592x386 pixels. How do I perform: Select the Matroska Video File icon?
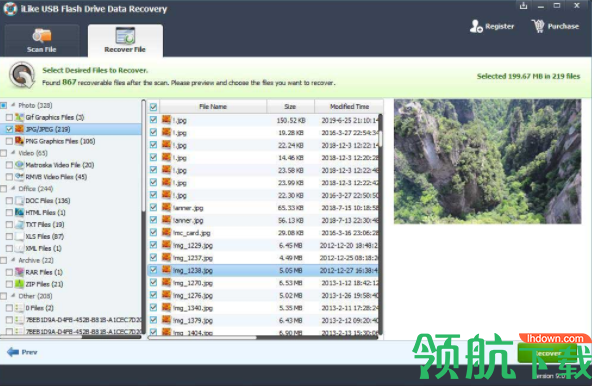click(x=19, y=165)
